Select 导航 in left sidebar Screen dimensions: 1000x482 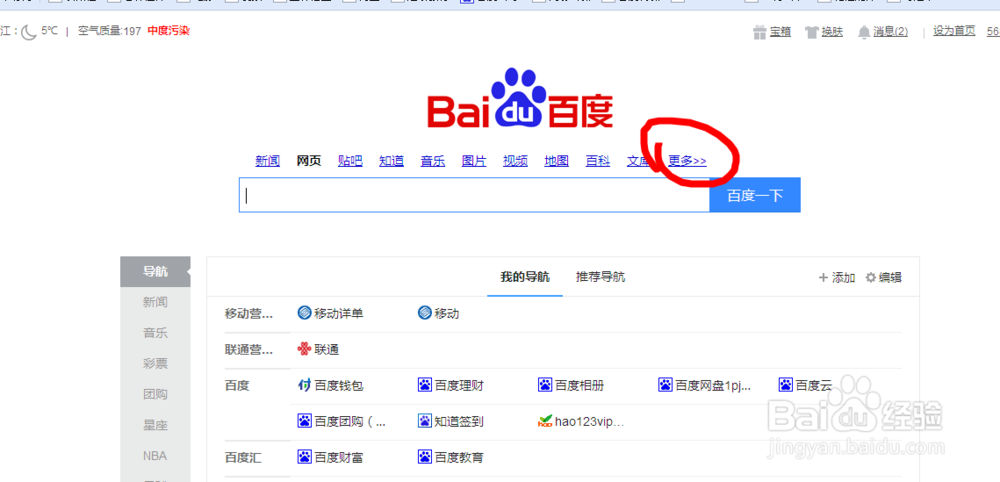[x=155, y=272]
